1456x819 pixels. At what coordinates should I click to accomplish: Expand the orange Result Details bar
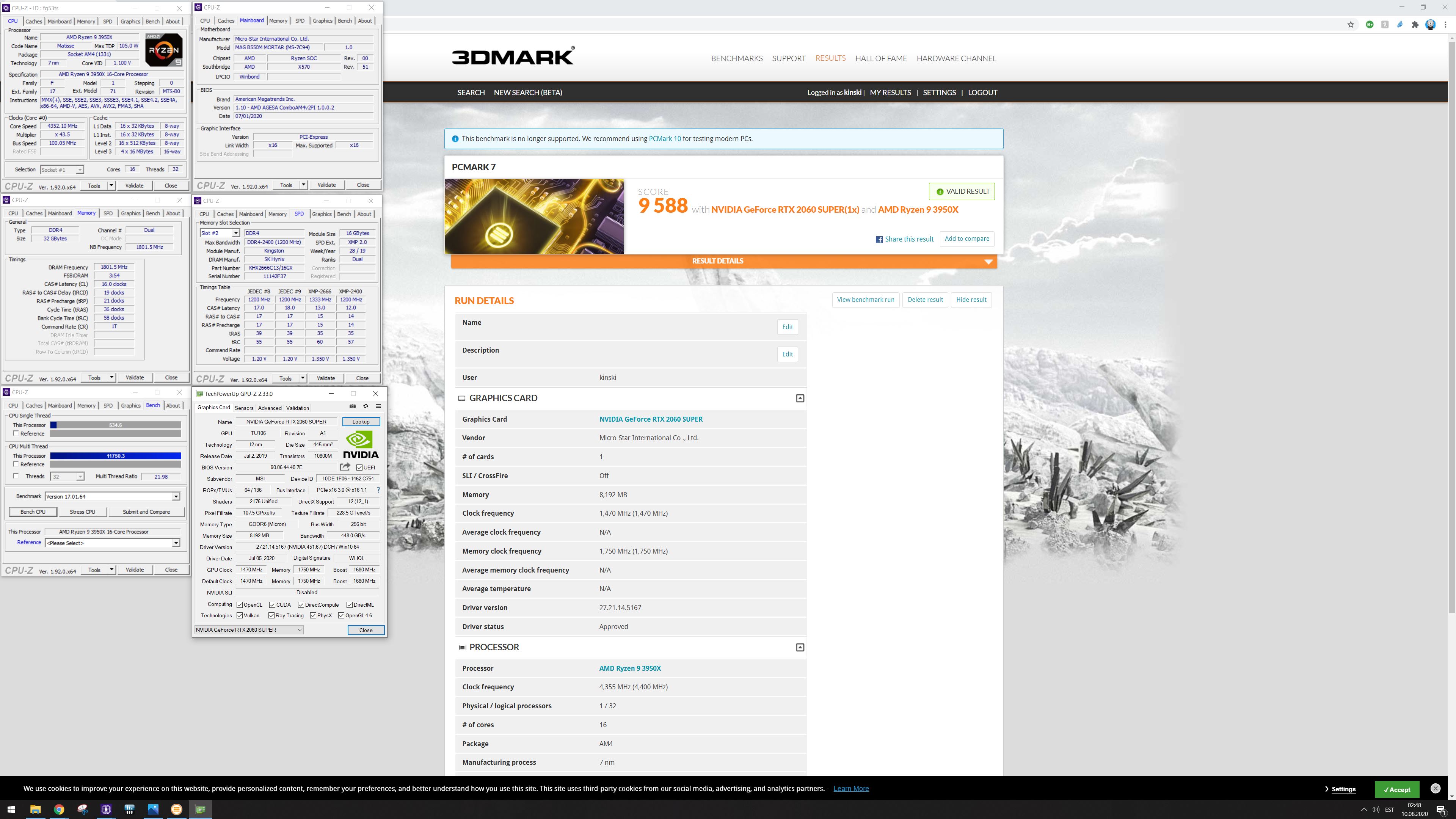(724, 261)
